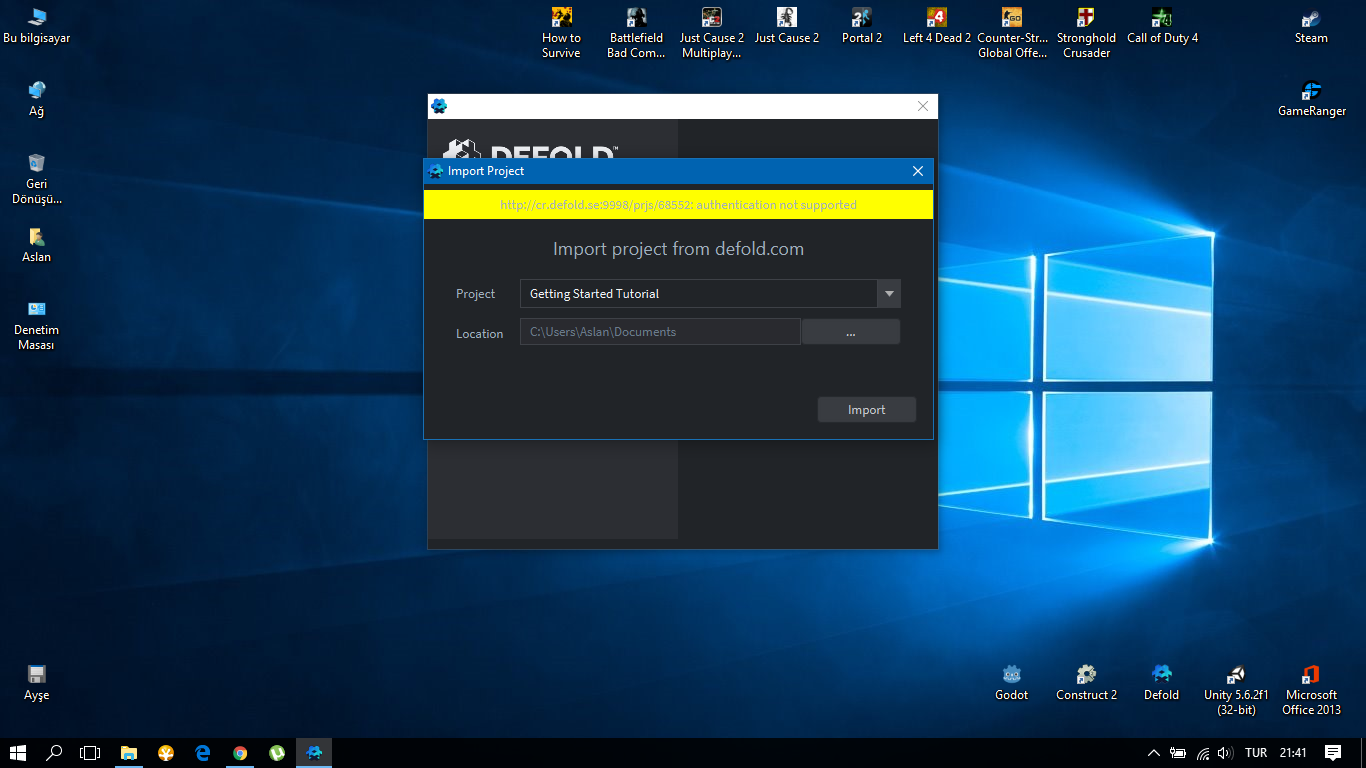Open Godot desktop shortcut

(1011, 684)
